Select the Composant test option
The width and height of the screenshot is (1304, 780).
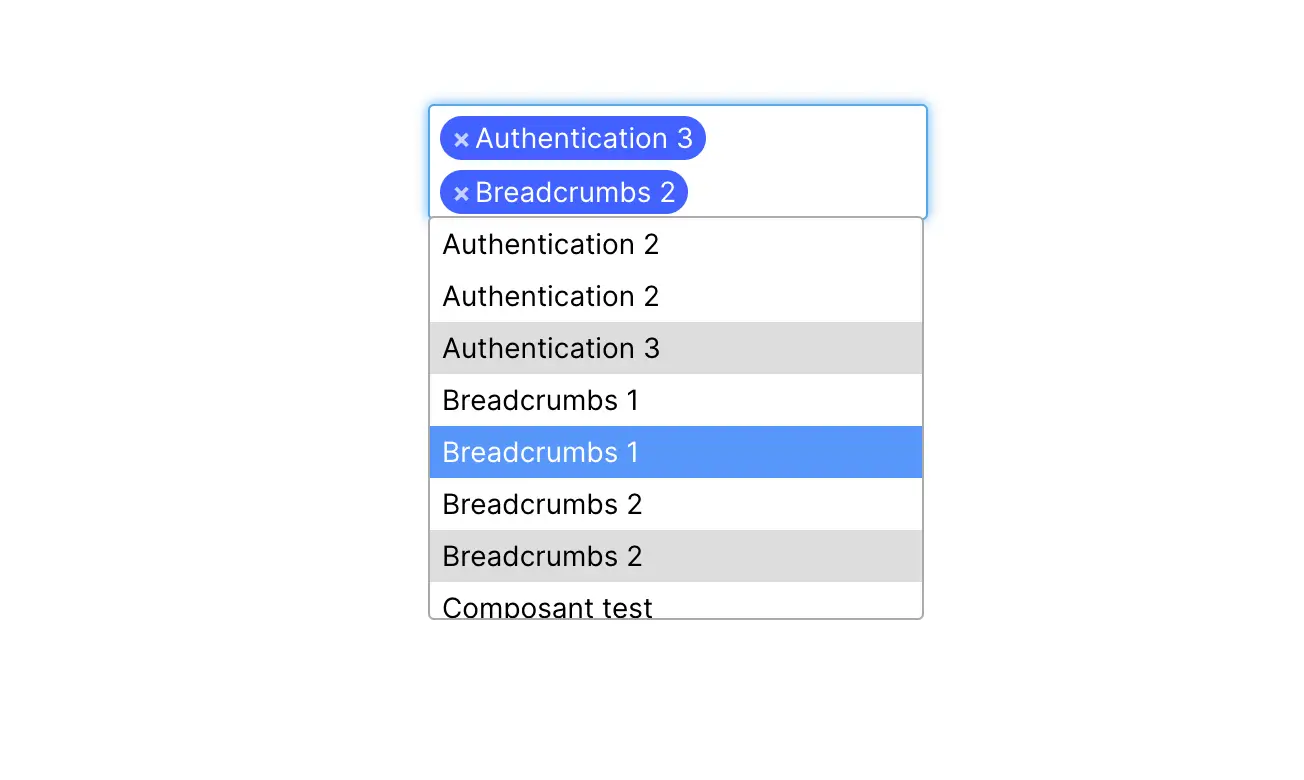point(676,600)
